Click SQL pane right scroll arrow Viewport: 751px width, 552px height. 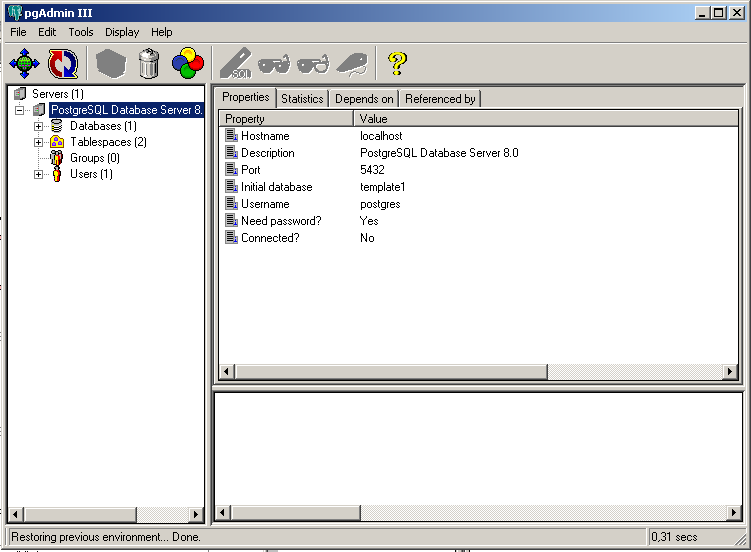pos(734,512)
